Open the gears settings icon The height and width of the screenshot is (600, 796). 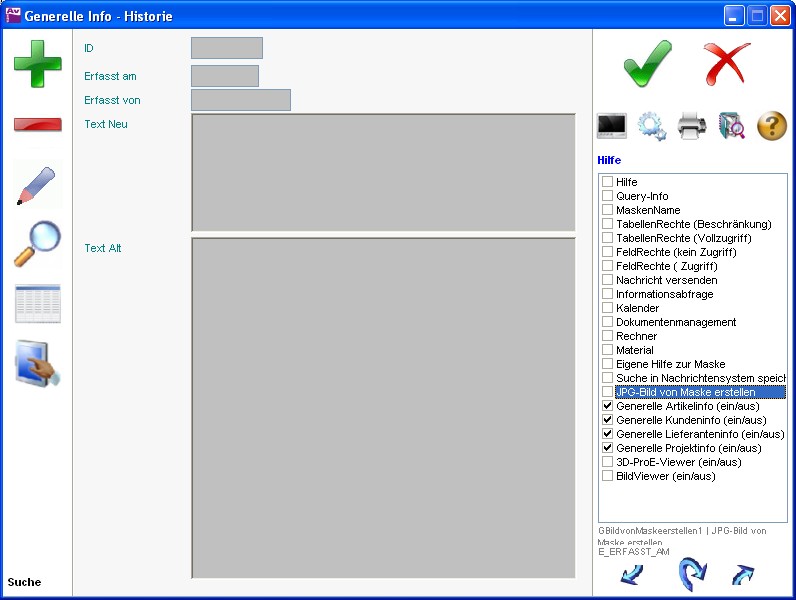[x=652, y=125]
